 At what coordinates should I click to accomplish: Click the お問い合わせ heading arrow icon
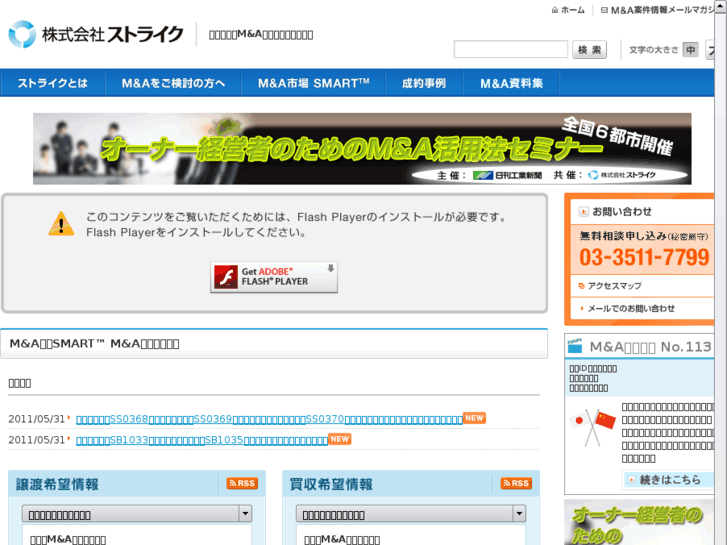(583, 212)
